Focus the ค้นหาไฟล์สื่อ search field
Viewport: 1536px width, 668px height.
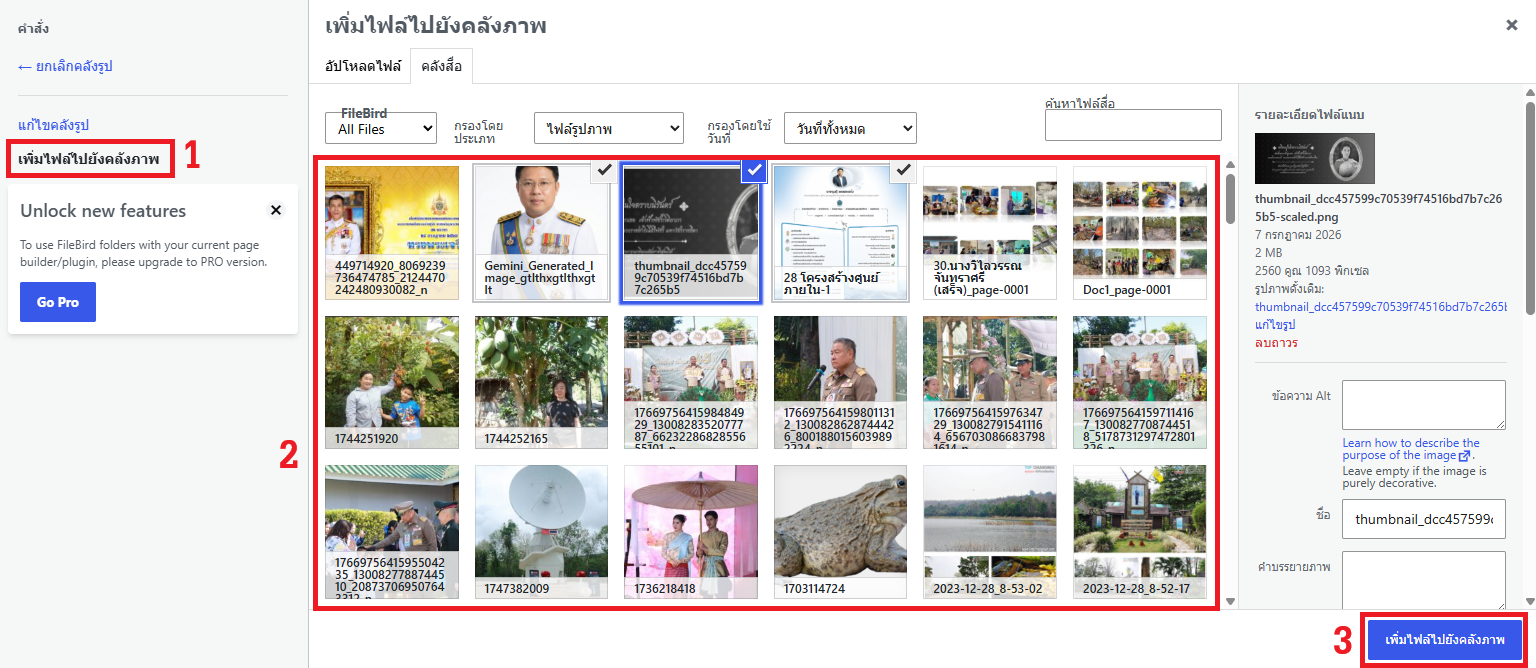1133,125
